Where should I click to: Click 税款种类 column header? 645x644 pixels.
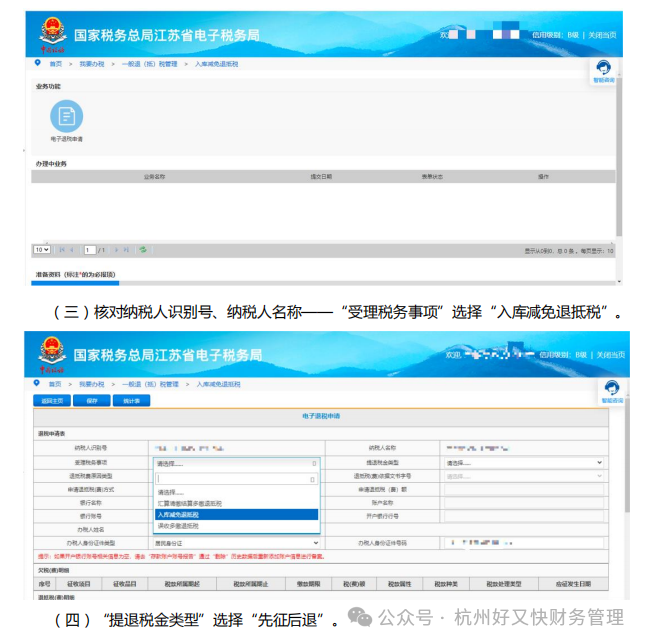pyautogui.click(x=446, y=584)
